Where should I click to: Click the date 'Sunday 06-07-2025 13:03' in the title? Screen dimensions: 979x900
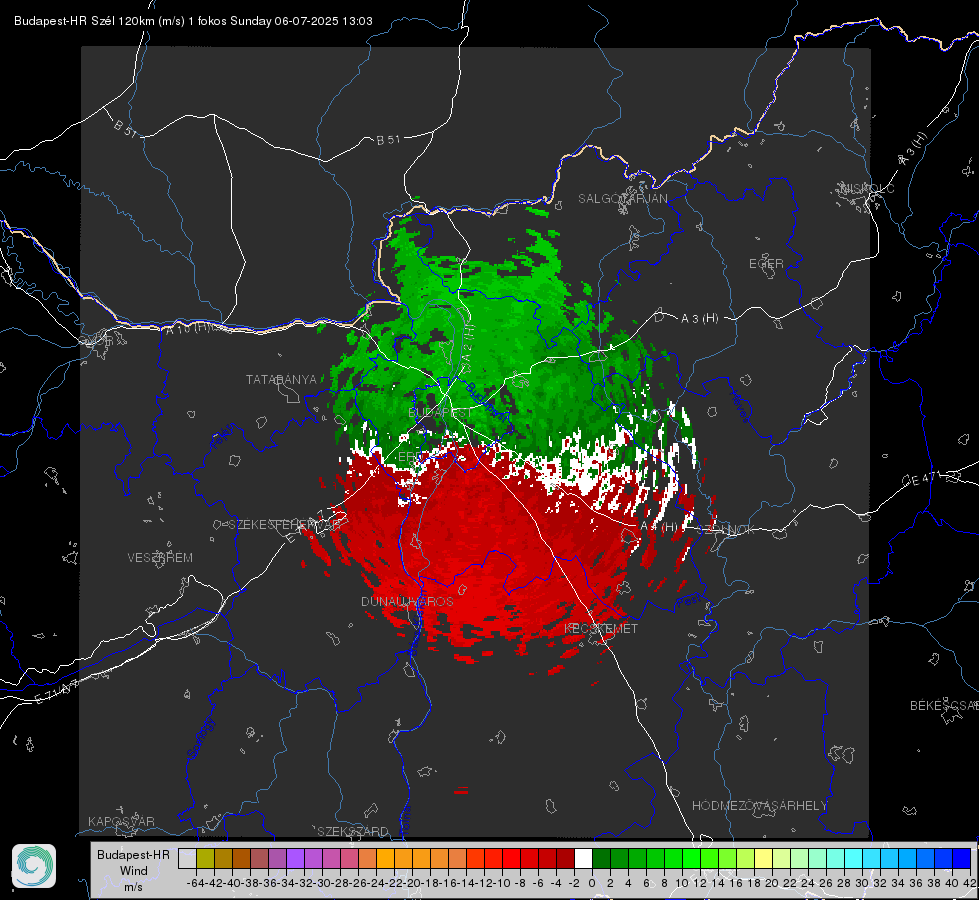point(301,21)
